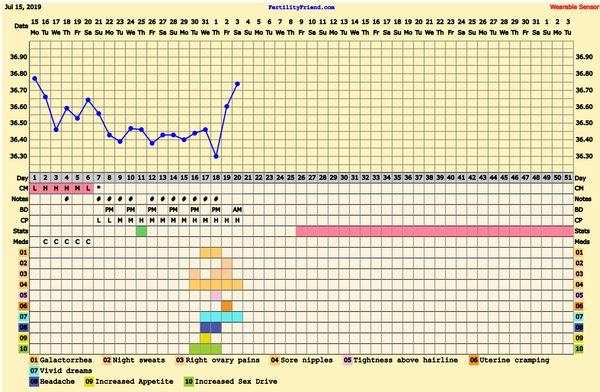Click the left-side row label 06
Viewport: 600px width, 392px height.
point(23,306)
